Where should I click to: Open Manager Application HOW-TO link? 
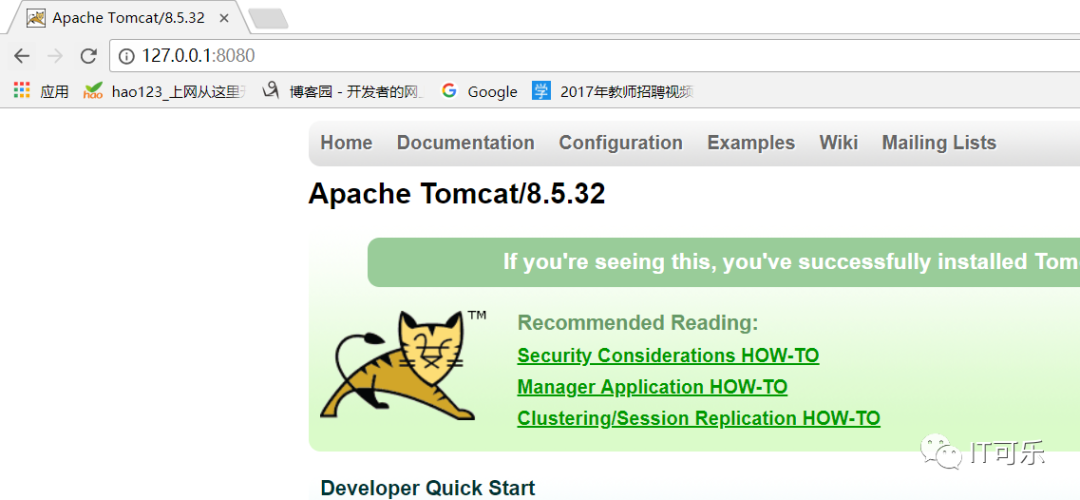652,387
